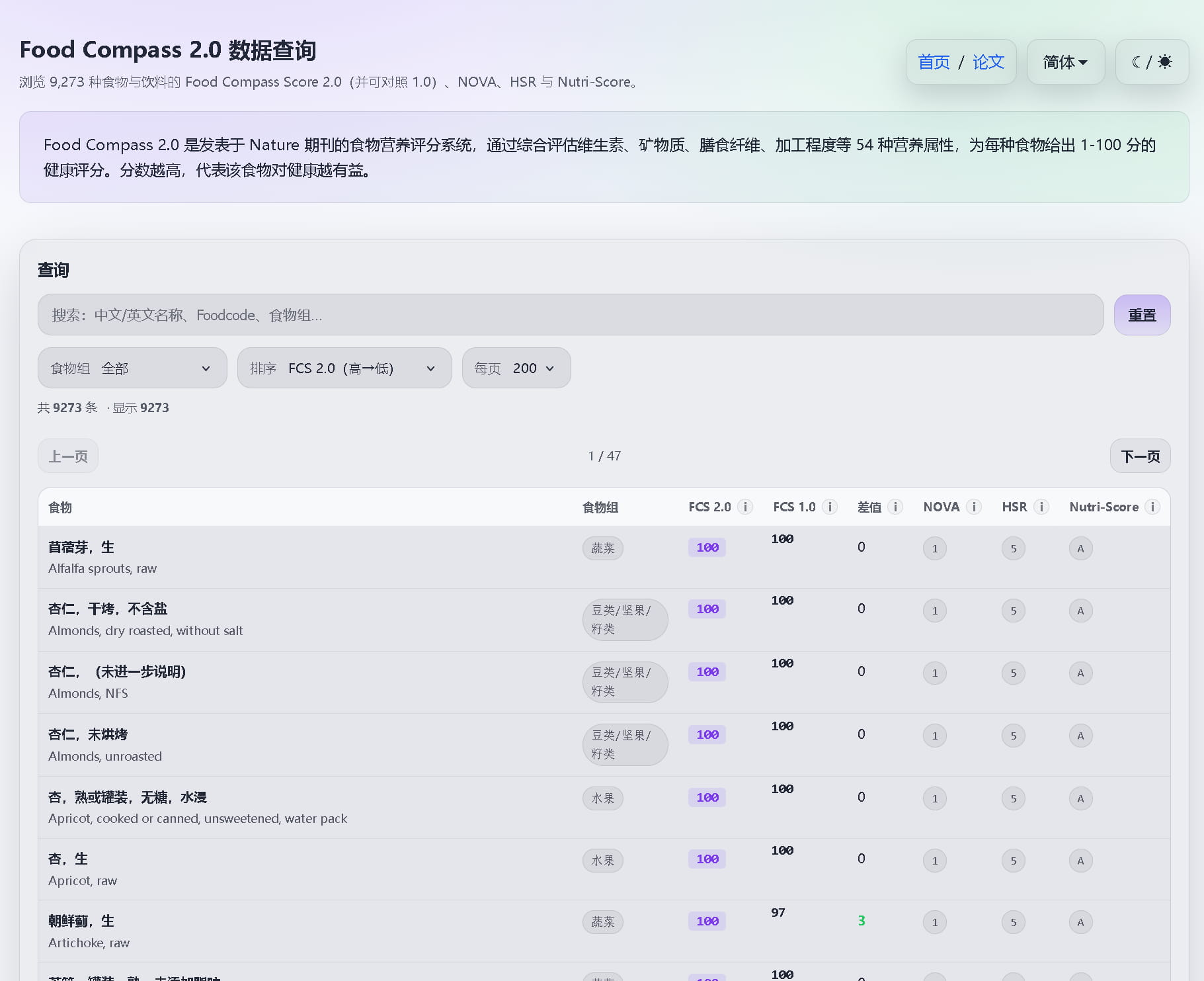
Task: Click the Almonds, unroasted text
Action: [105, 756]
